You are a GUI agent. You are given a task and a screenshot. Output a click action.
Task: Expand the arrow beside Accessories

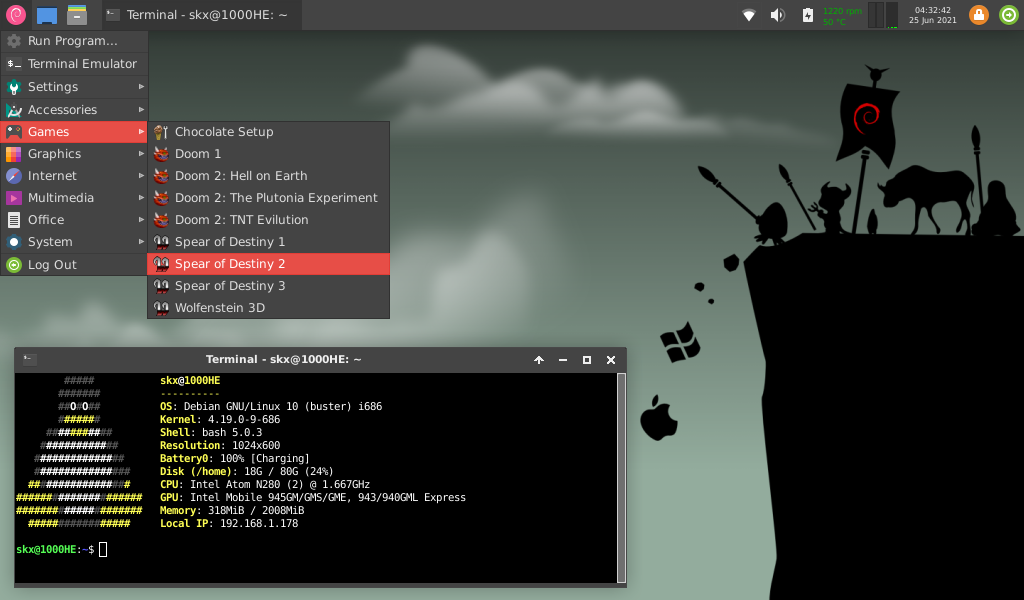141,109
